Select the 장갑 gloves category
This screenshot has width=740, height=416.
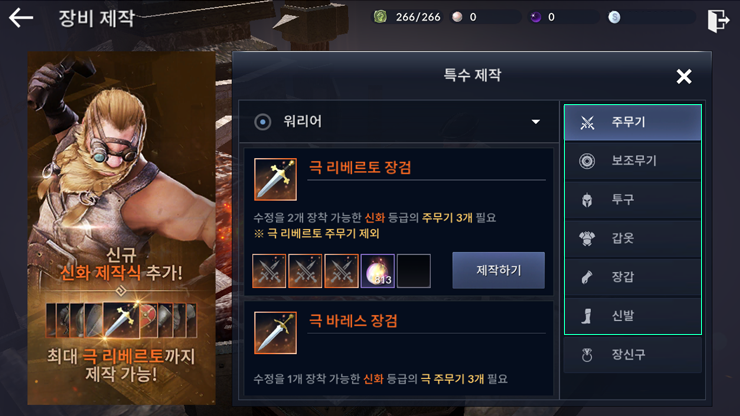coord(632,277)
